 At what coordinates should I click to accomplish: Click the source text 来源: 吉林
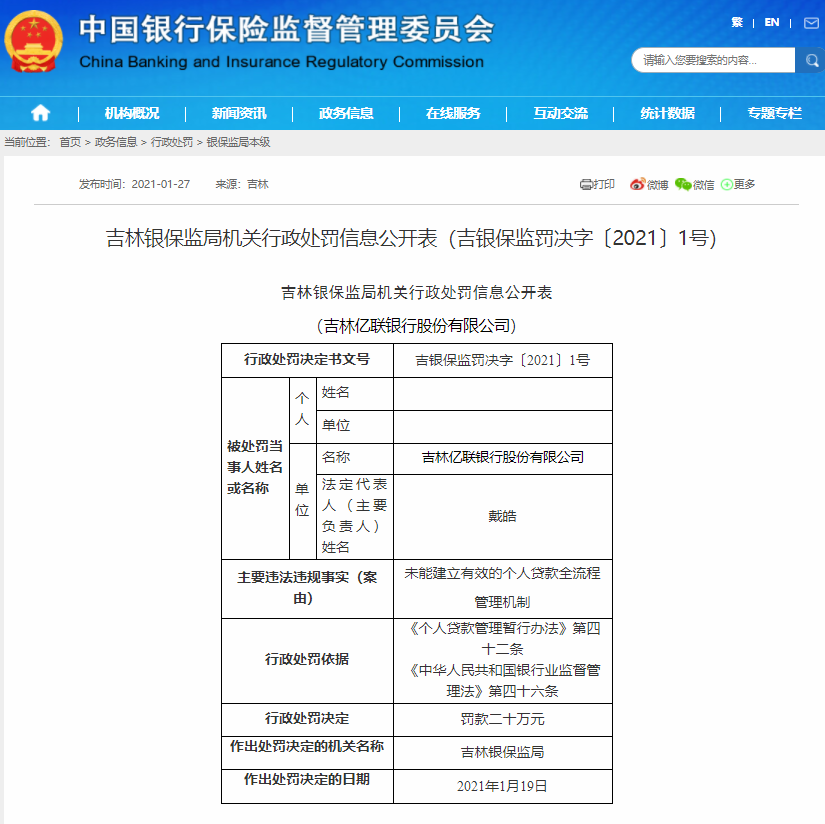[242, 184]
